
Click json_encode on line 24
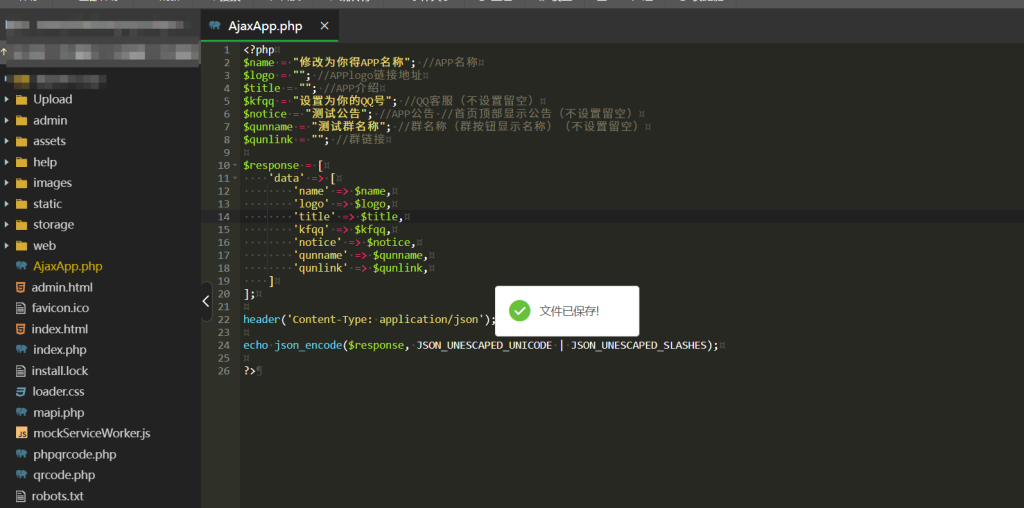[x=308, y=345]
